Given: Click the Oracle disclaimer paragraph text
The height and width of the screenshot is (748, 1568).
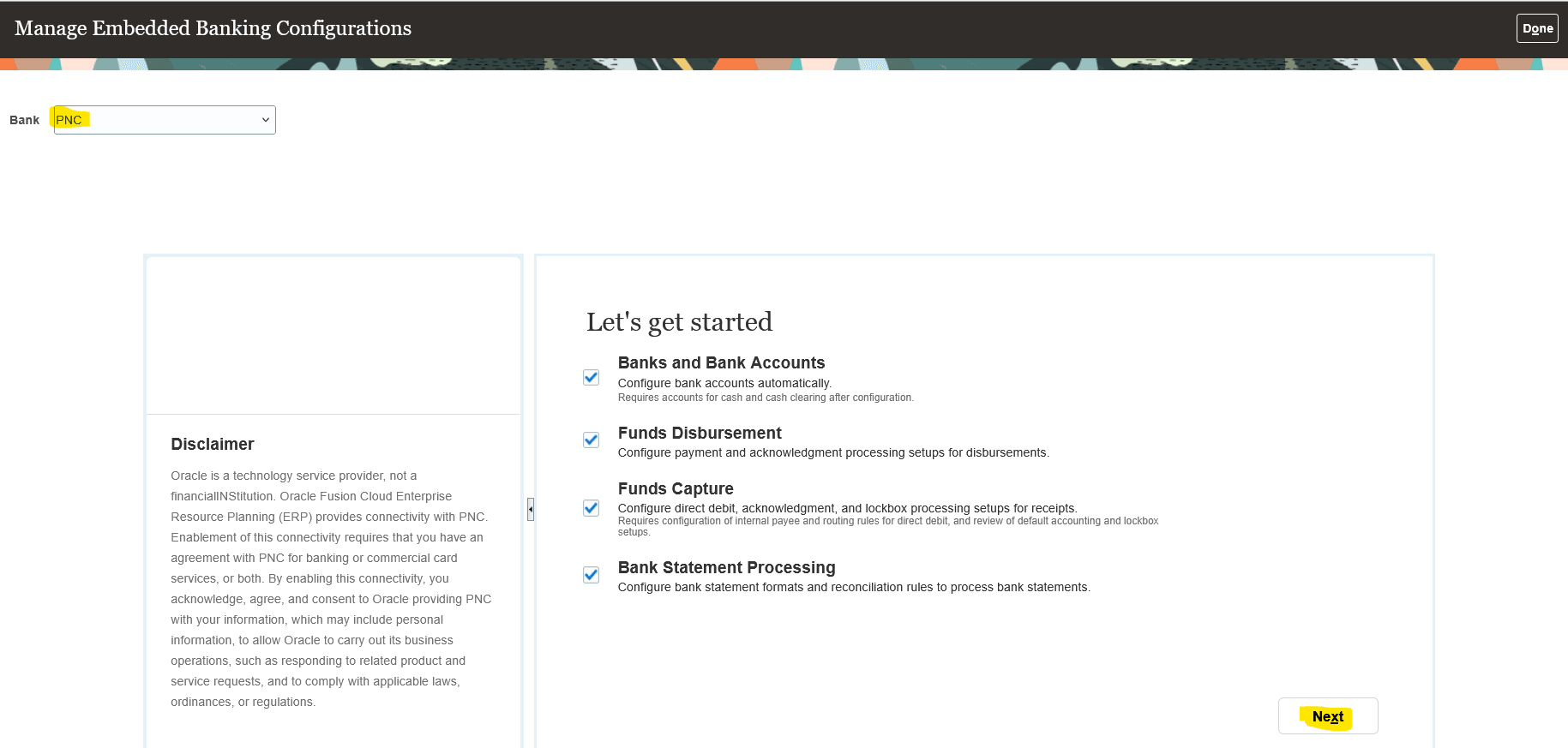Looking at the screenshot, I should pyautogui.click(x=330, y=589).
